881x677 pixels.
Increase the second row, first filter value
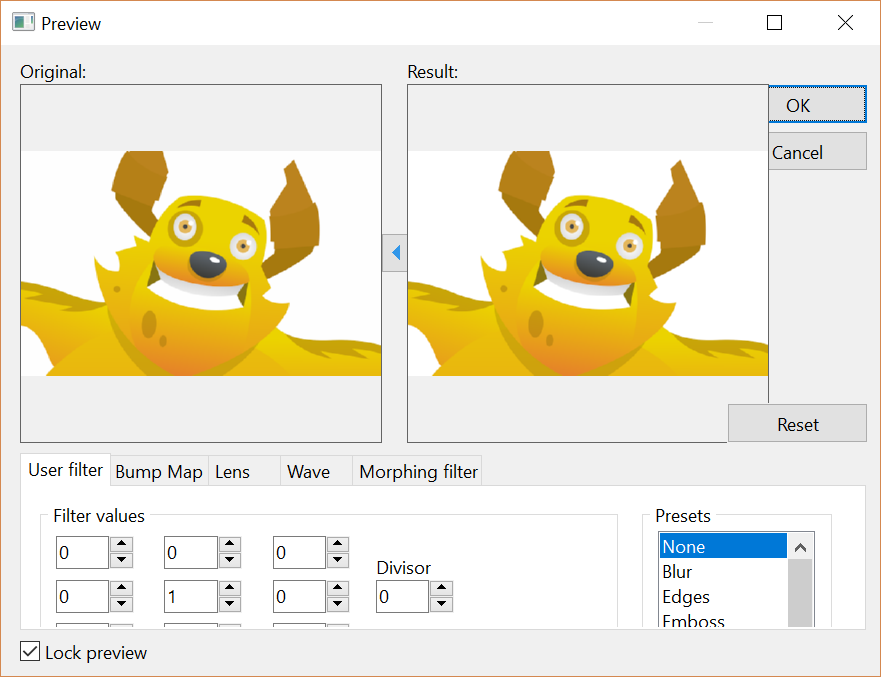click(121, 588)
